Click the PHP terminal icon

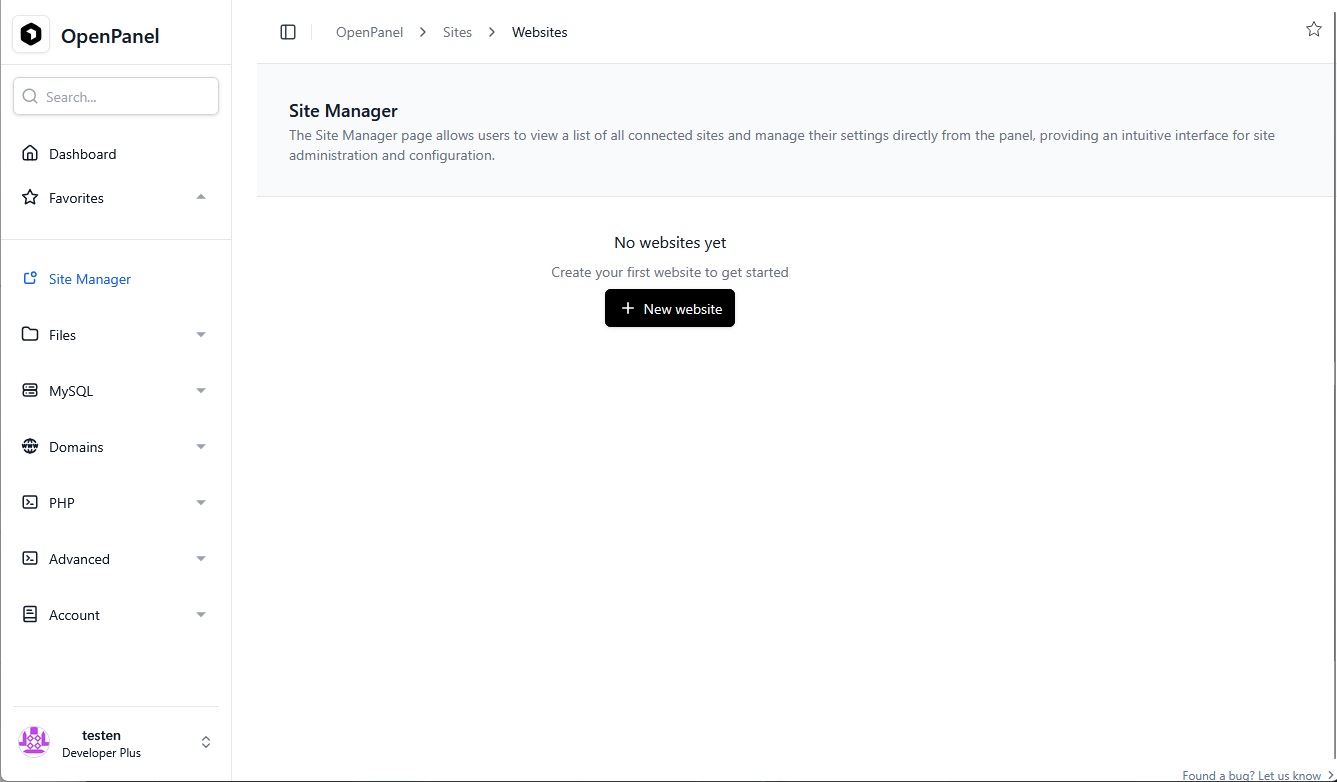click(x=30, y=503)
